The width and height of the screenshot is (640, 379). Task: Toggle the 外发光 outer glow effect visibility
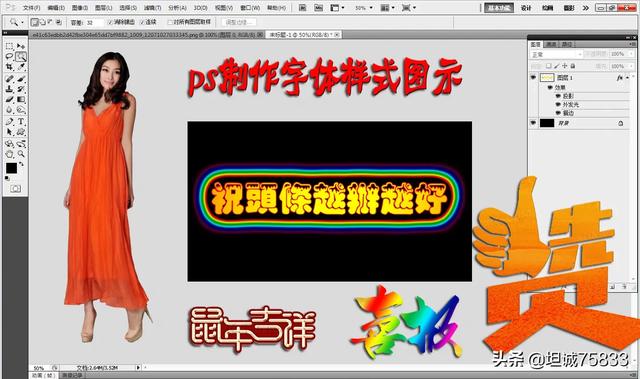tap(558, 104)
